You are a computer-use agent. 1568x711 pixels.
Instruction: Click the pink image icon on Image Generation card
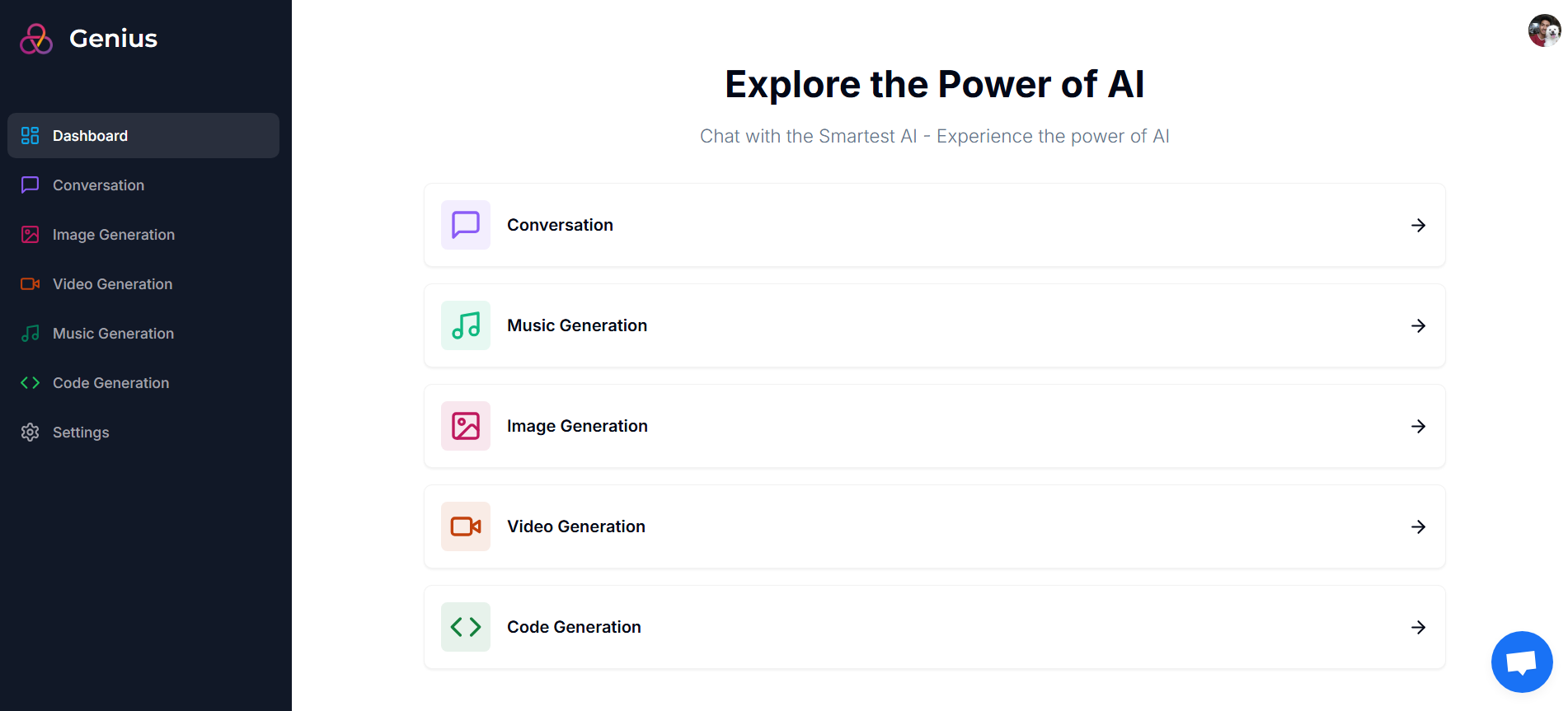pyautogui.click(x=465, y=426)
